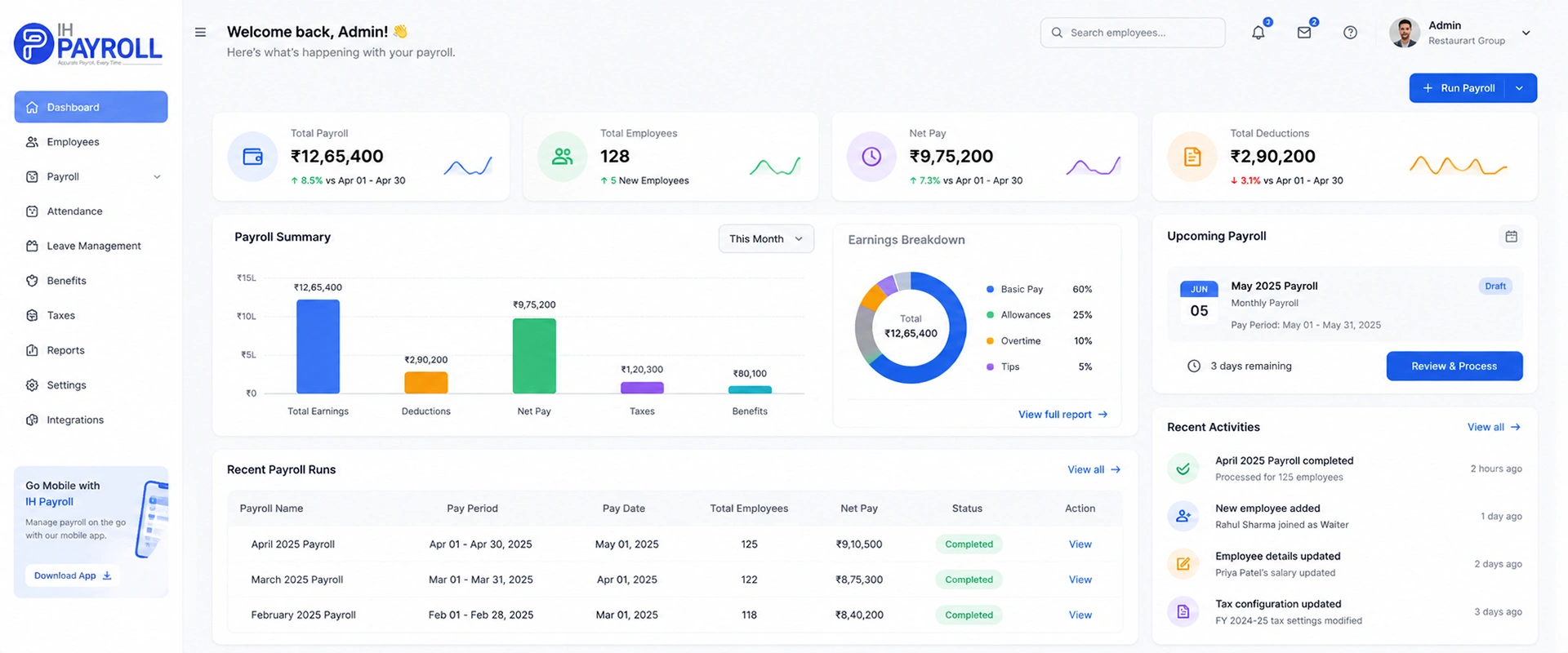Click the green Net Pay bar
The width and height of the screenshot is (1568, 653).
534,356
